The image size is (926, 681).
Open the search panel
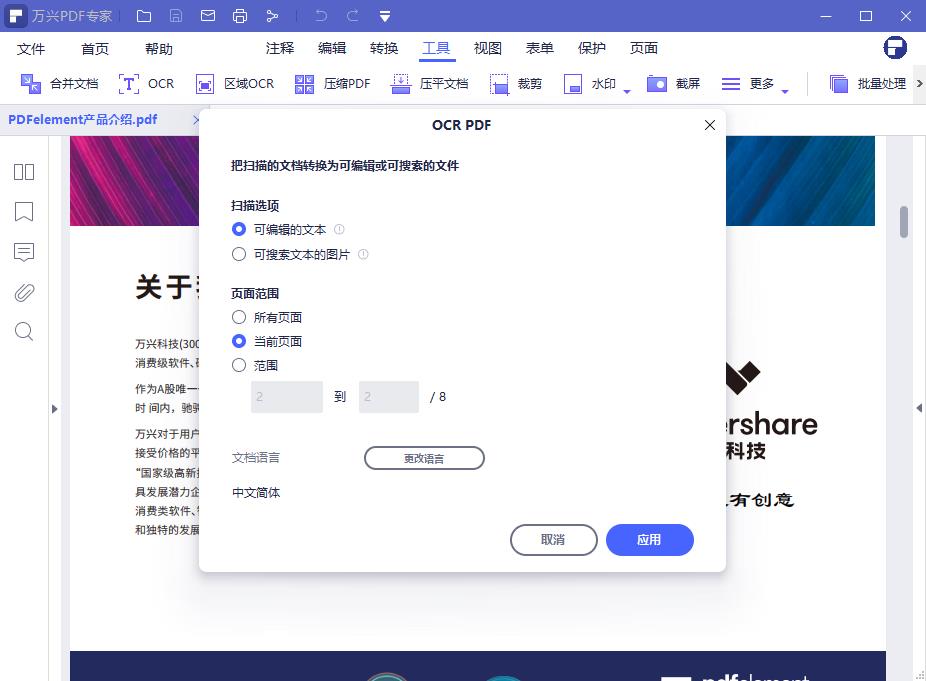tap(23, 331)
